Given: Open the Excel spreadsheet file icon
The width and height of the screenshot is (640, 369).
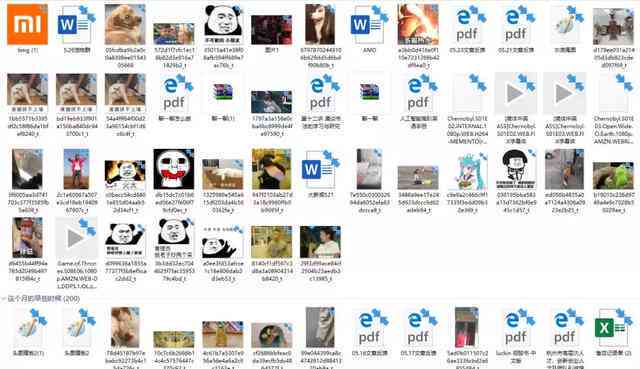Looking at the screenshot, I should click(613, 328).
